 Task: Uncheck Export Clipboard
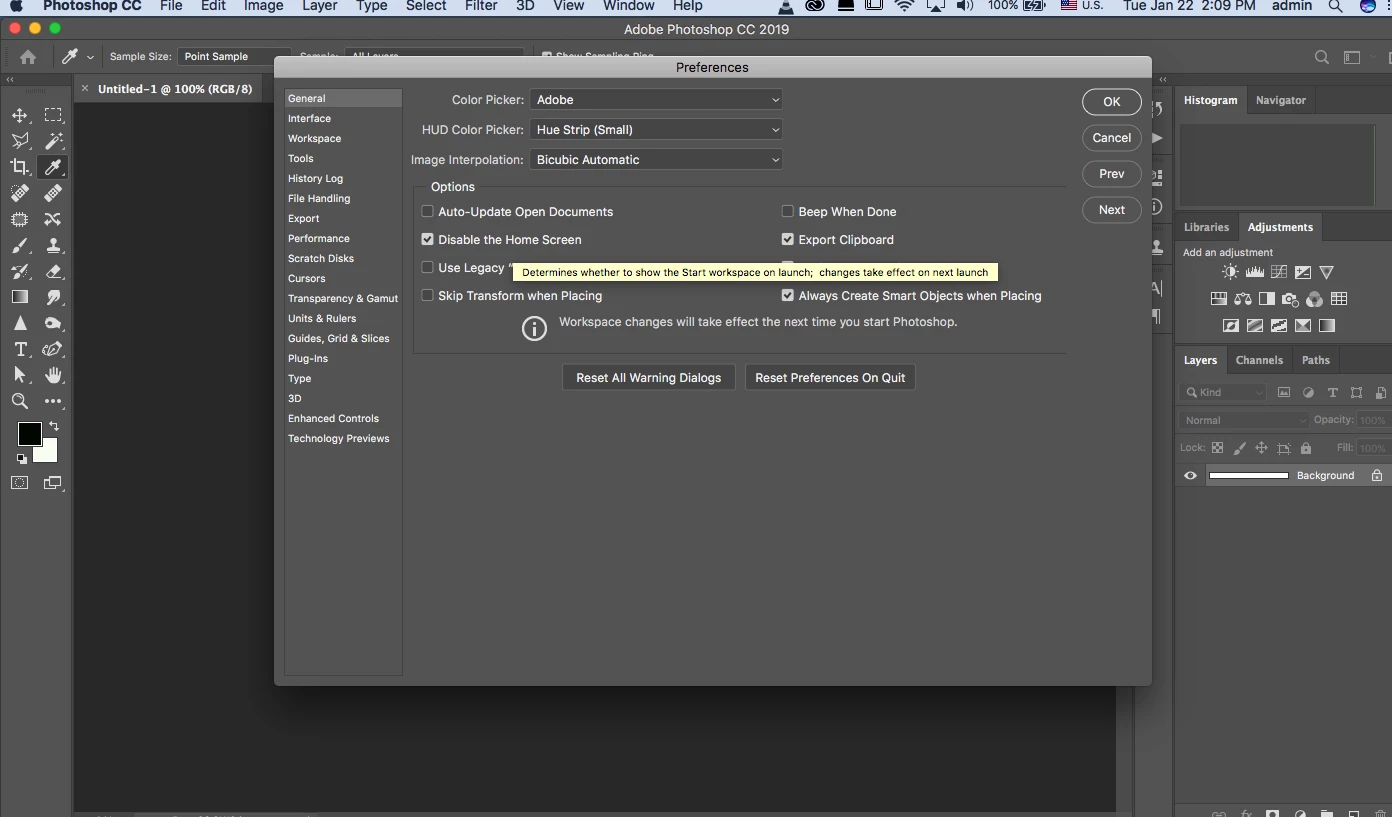(787, 239)
